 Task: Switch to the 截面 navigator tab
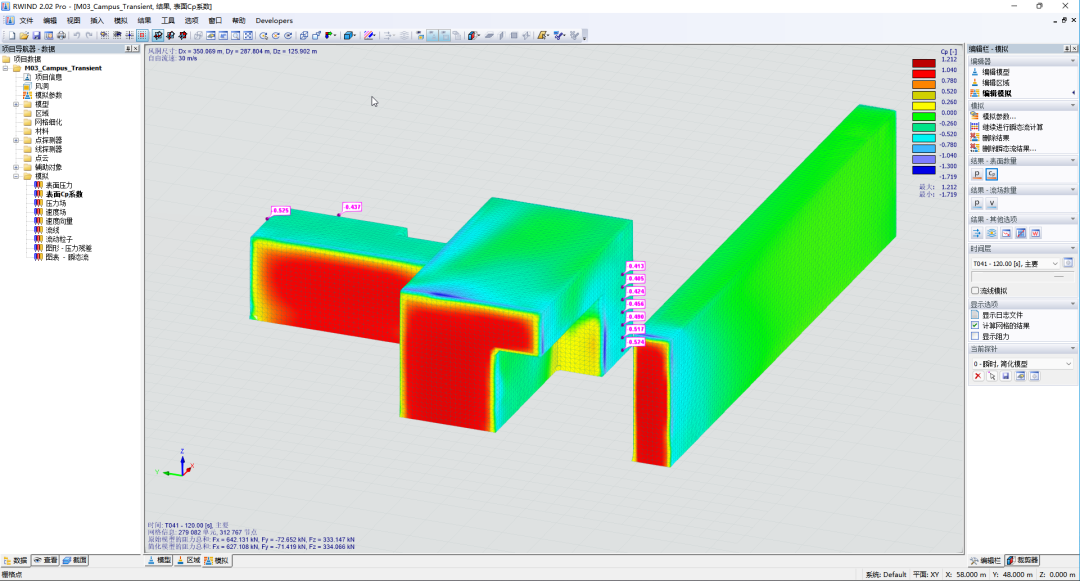[75, 560]
